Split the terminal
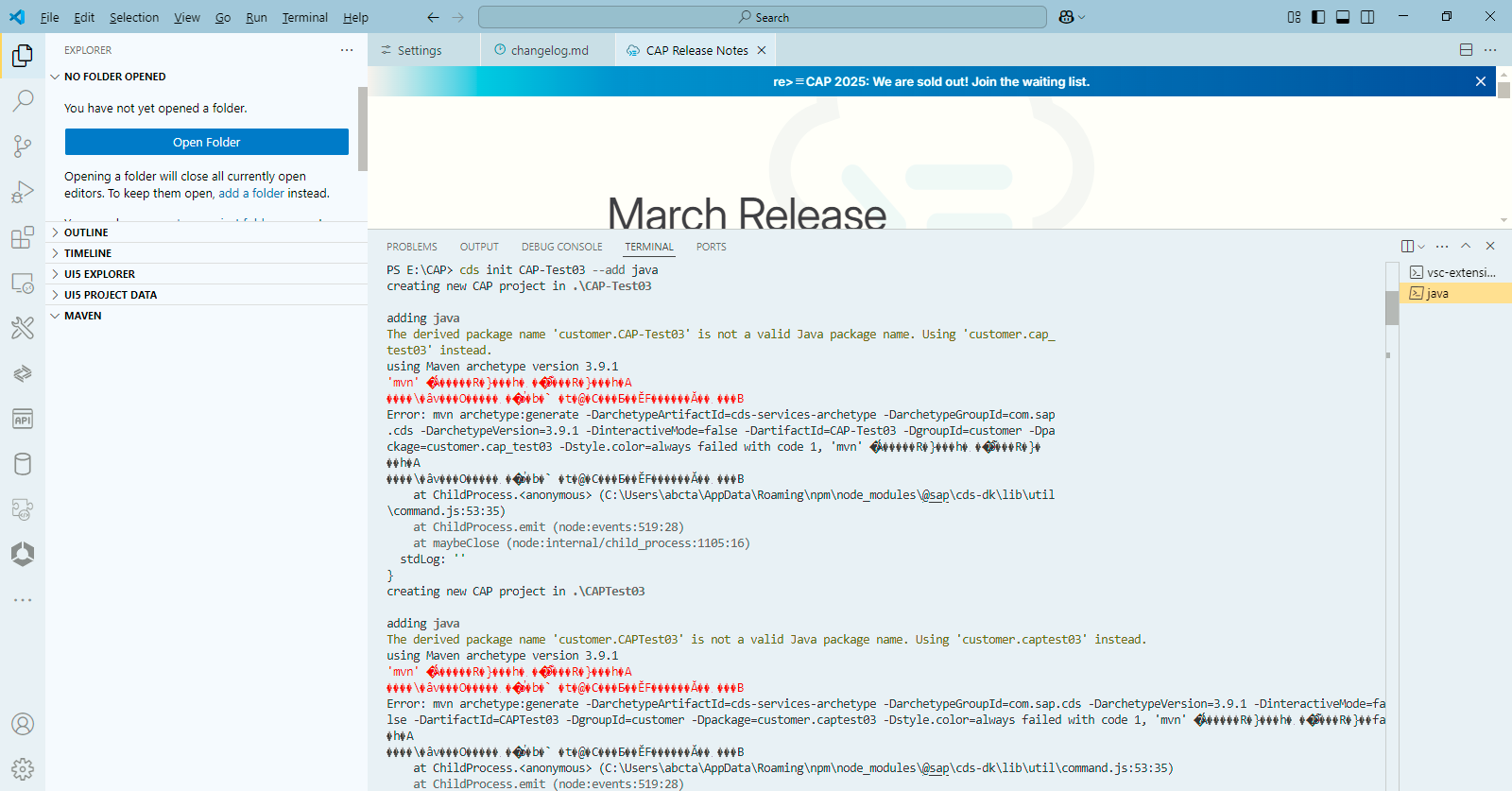 coord(1407,247)
